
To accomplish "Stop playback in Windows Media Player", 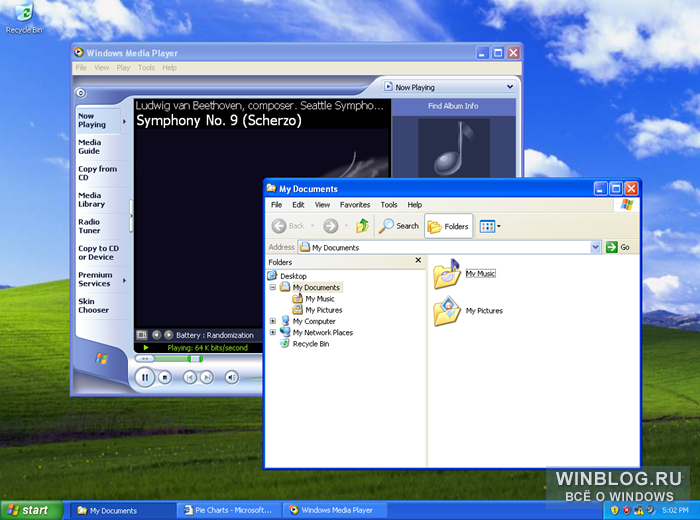I will 165,378.
